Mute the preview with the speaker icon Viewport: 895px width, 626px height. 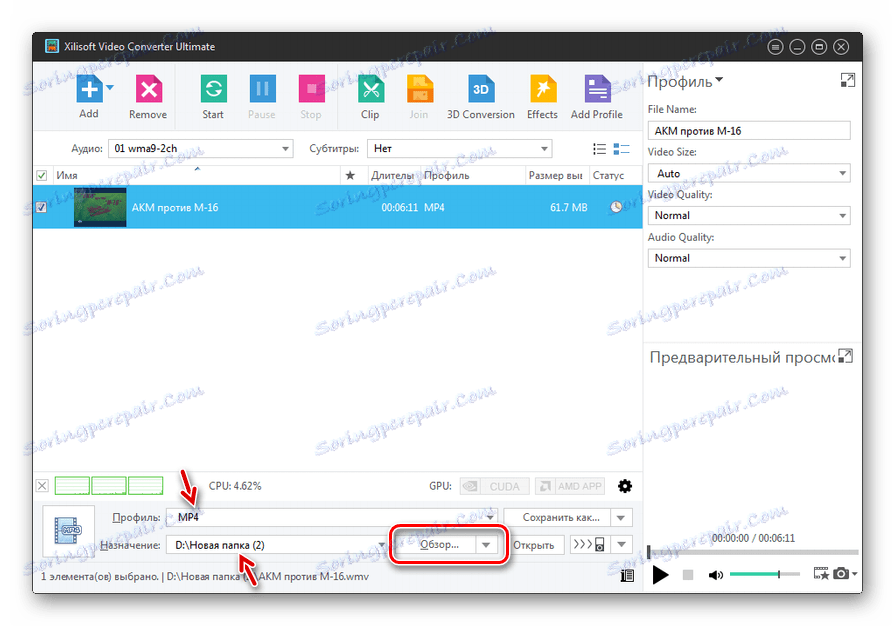715,575
